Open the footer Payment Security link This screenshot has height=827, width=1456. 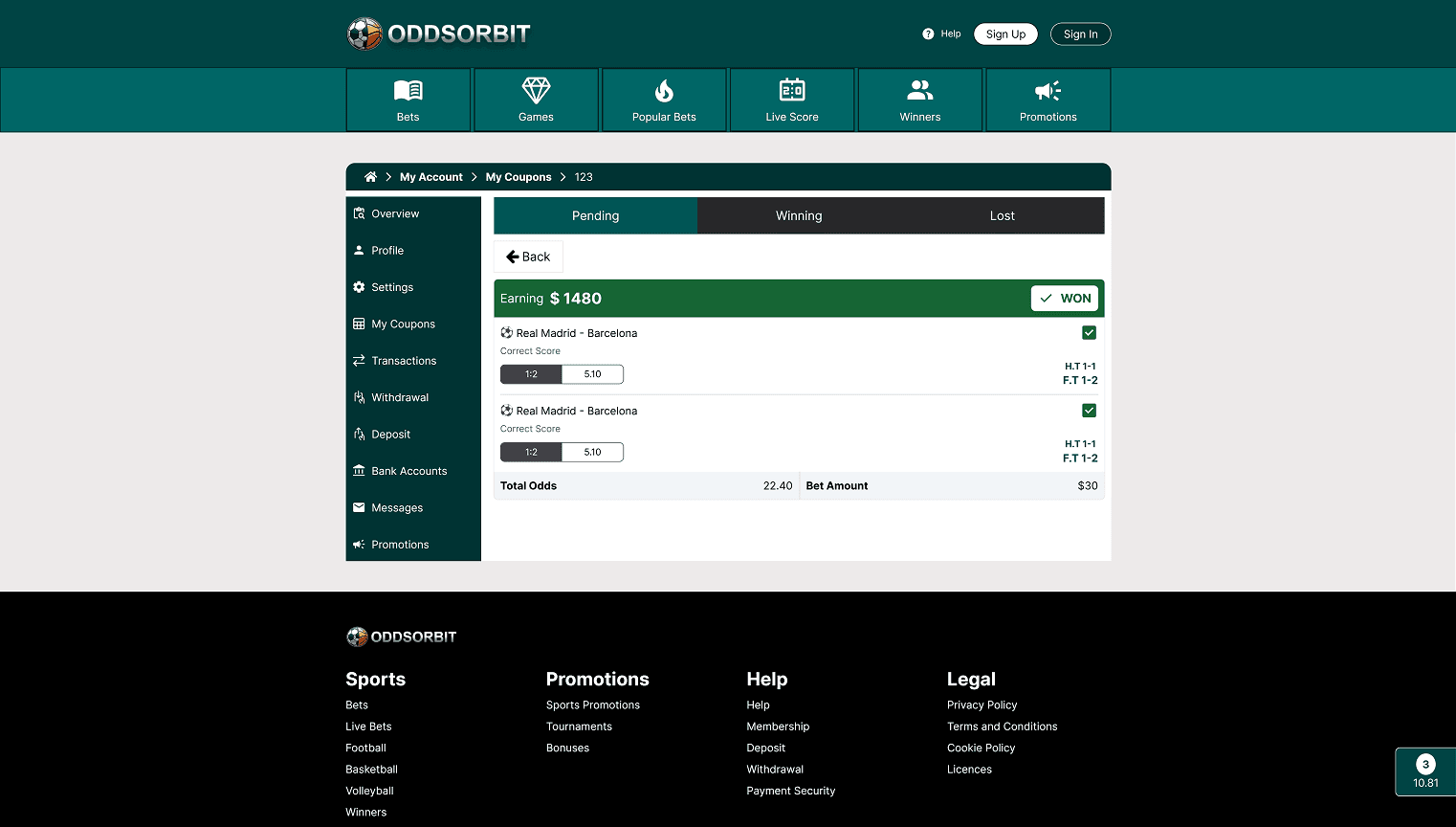[791, 792]
